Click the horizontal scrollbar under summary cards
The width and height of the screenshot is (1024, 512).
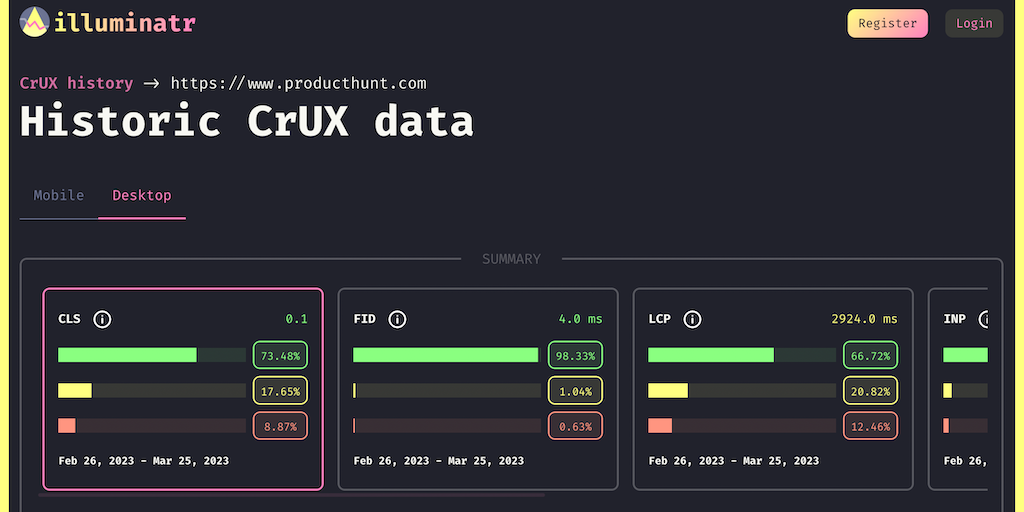(292, 494)
